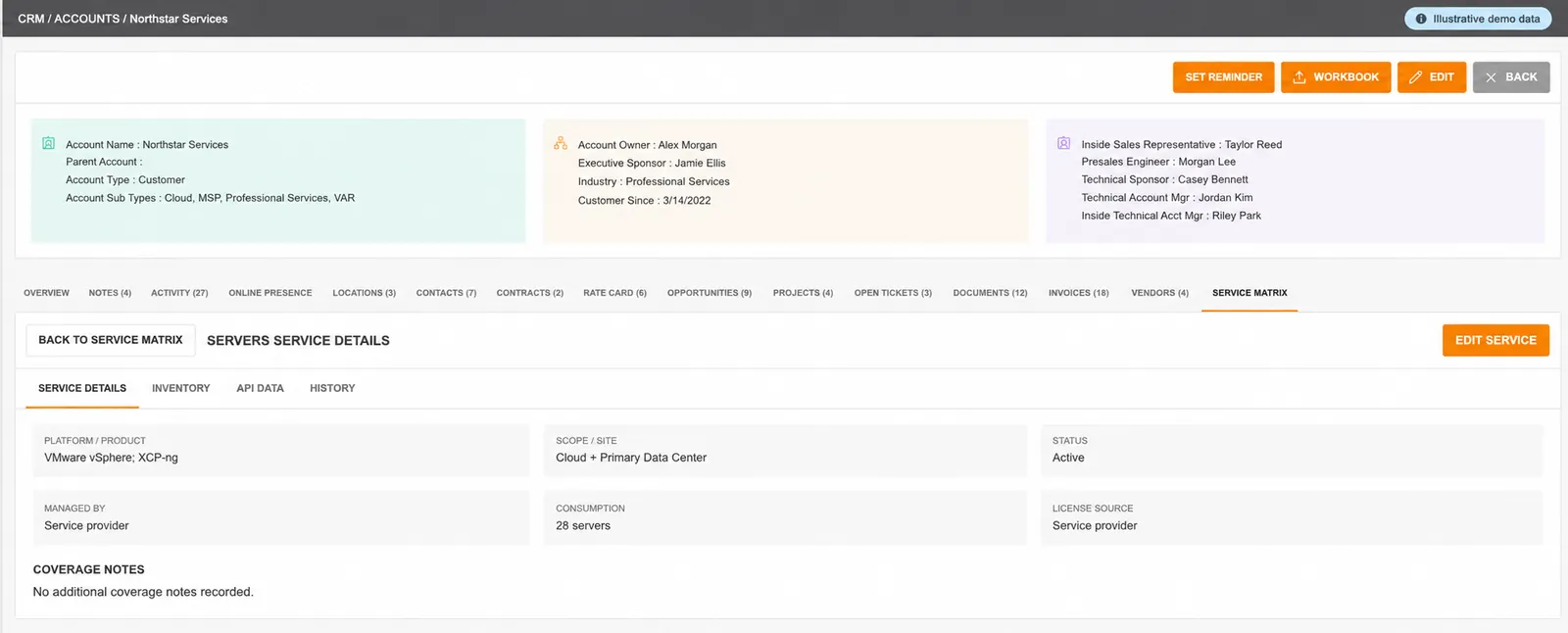Click Presales Engineer : Morgan Lee
The image size is (1568, 633).
coord(1158,162)
